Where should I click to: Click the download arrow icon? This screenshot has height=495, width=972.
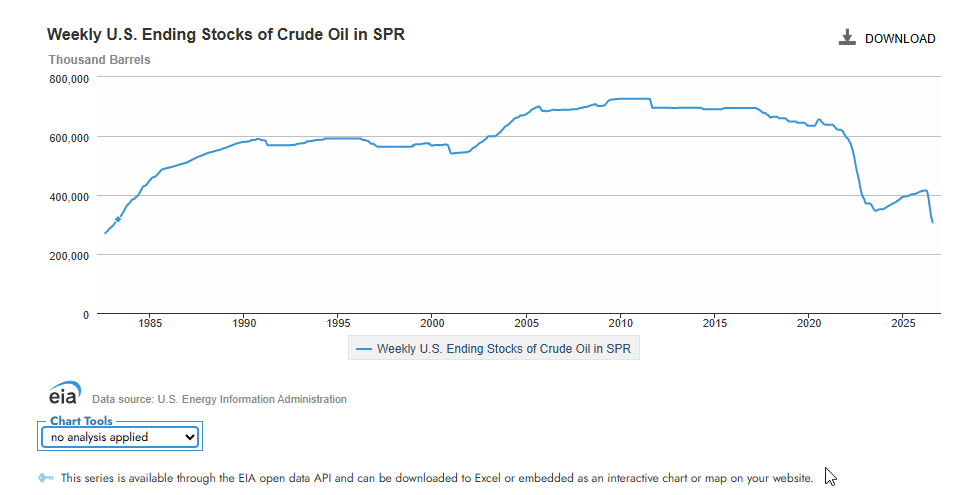tap(847, 38)
